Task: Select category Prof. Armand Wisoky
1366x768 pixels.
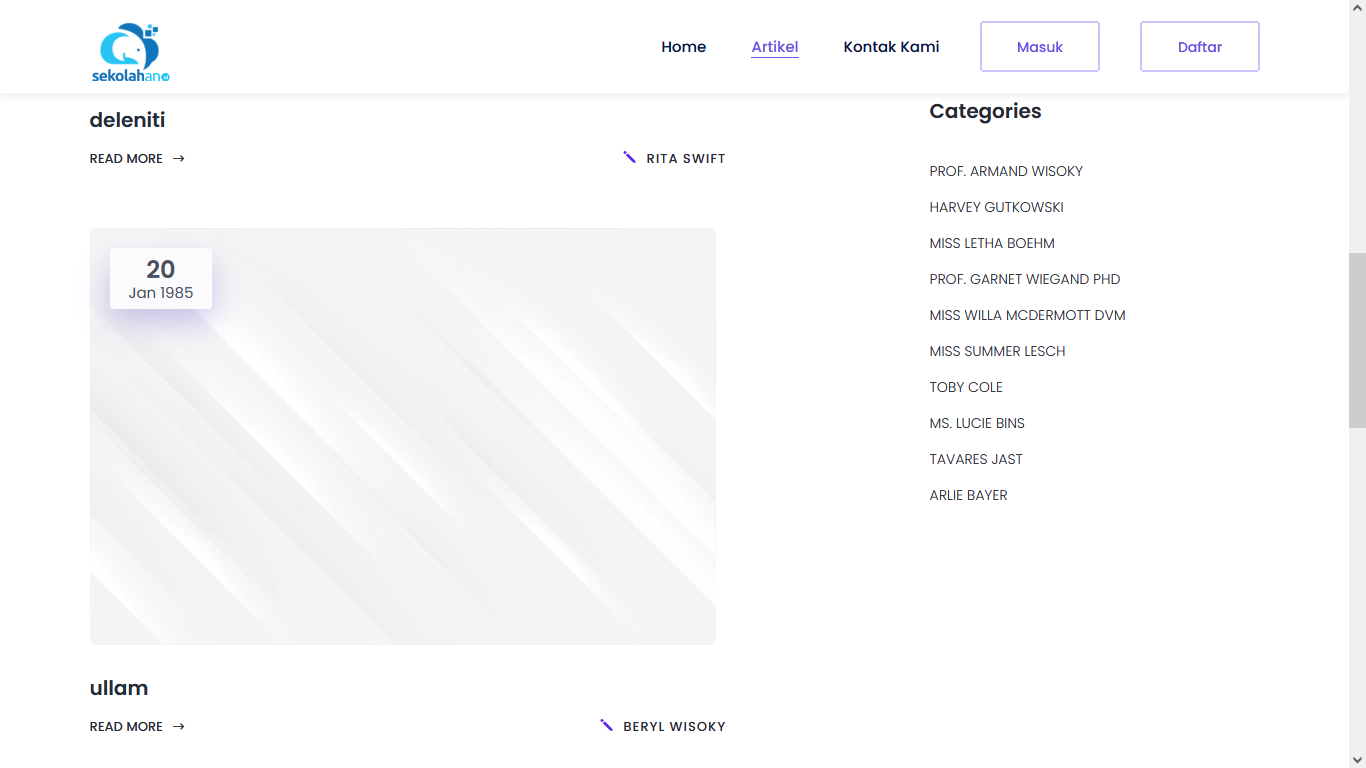Action: point(1006,171)
